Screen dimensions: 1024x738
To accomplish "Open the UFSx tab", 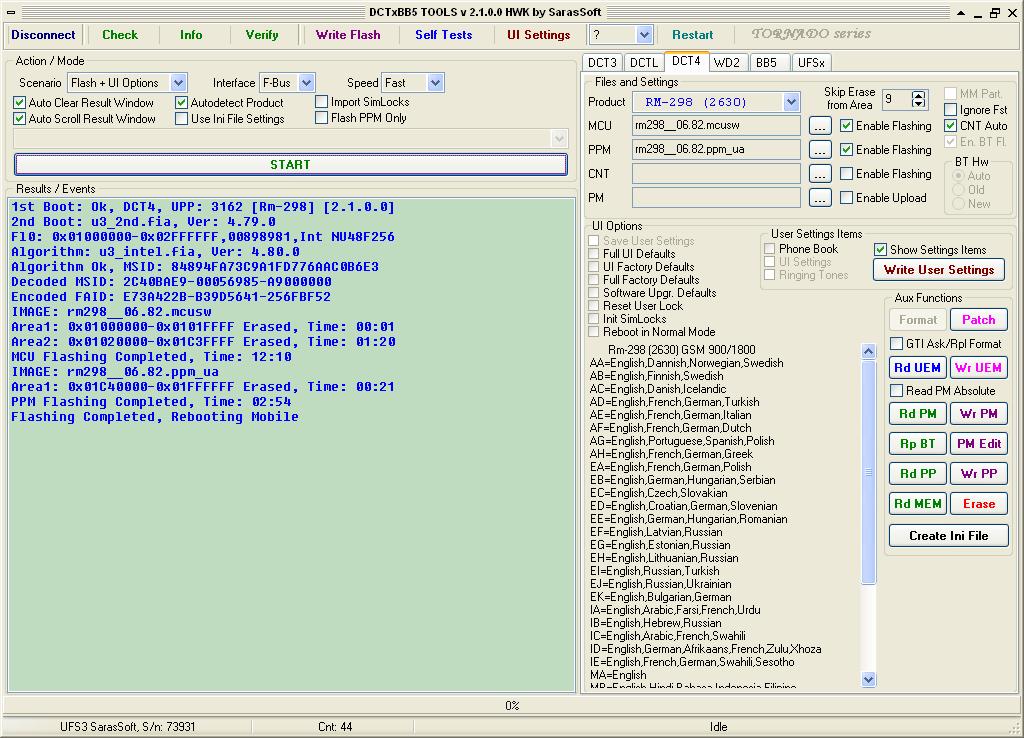I will 811,63.
